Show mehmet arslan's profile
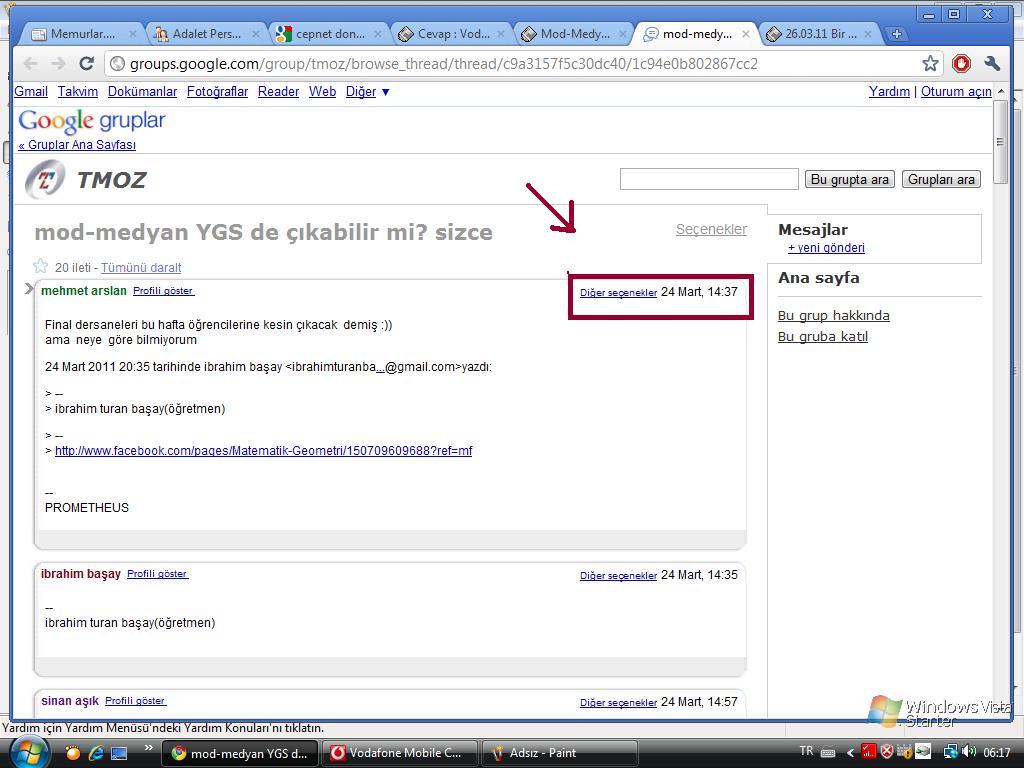 click(163, 291)
